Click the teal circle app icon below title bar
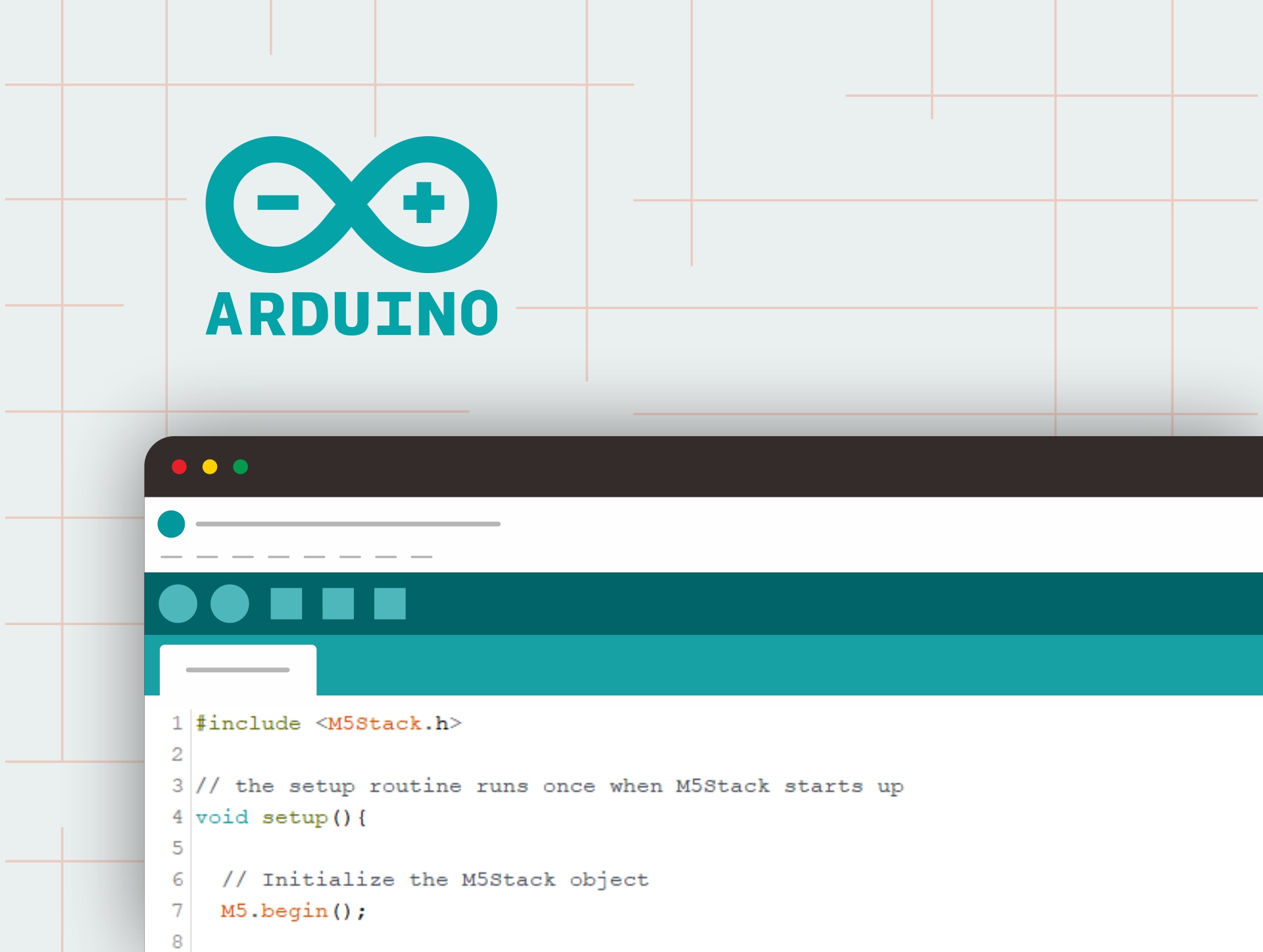The height and width of the screenshot is (952, 1263). [x=171, y=524]
